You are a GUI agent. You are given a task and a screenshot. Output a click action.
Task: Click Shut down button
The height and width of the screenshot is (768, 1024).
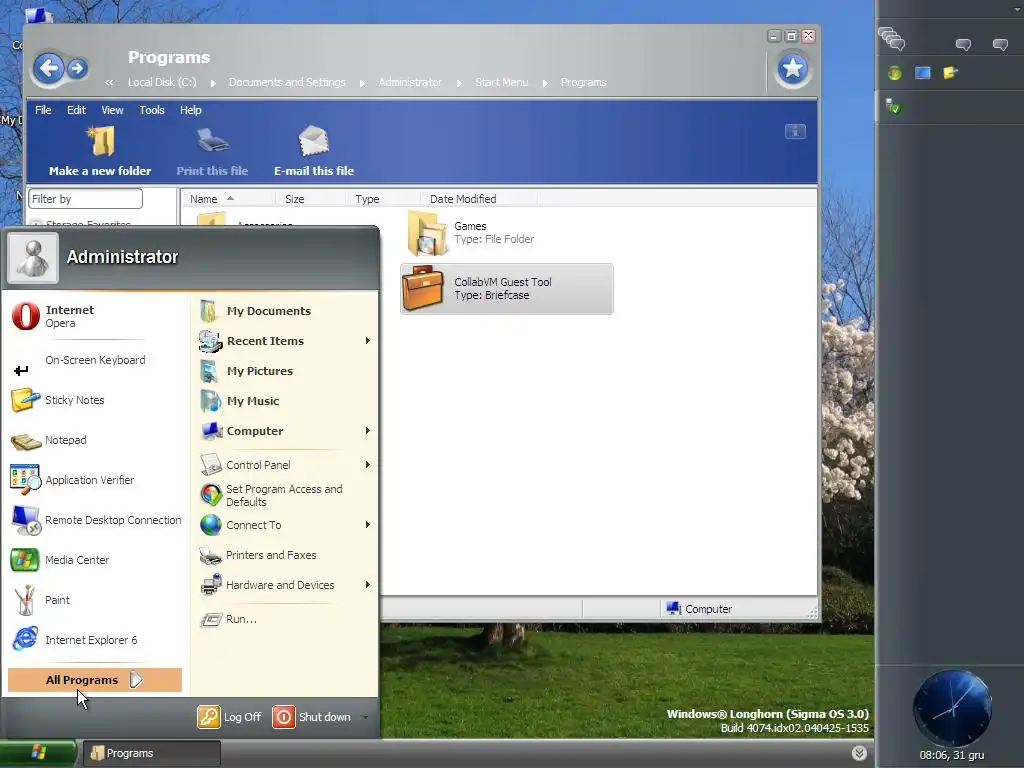click(312, 717)
